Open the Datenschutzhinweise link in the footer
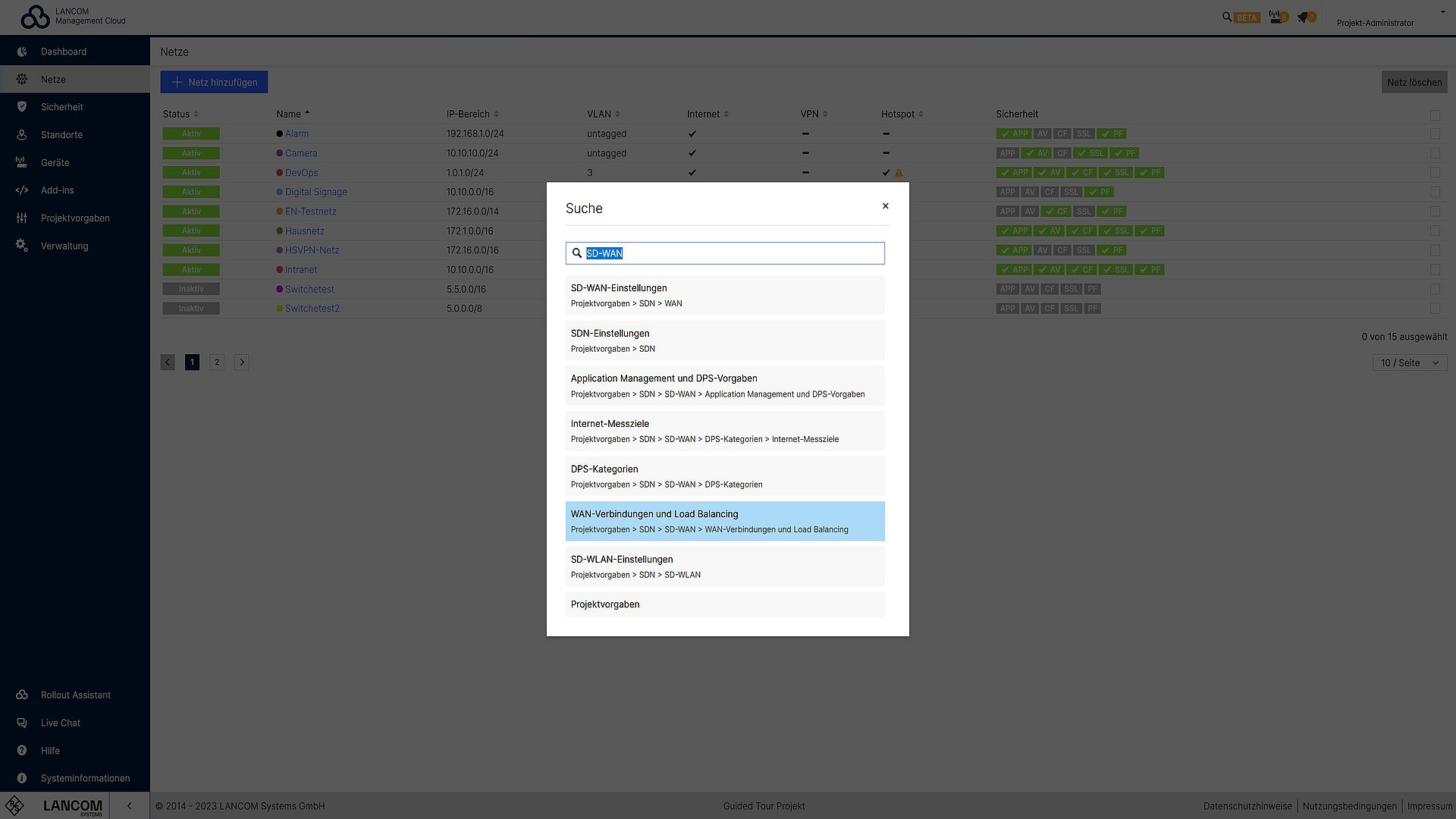1456x819 pixels. pos(1247,806)
